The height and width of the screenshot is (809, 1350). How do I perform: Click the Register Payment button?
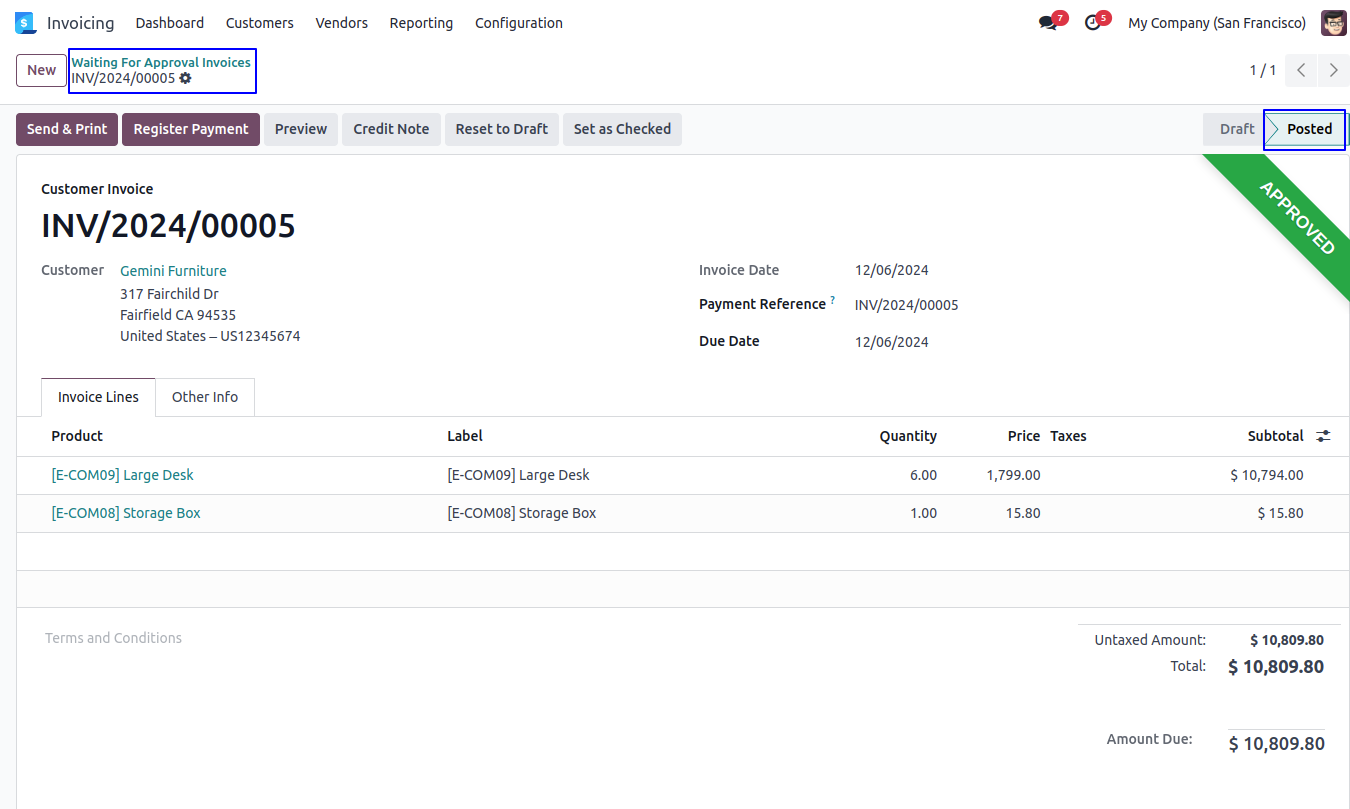(x=190, y=129)
